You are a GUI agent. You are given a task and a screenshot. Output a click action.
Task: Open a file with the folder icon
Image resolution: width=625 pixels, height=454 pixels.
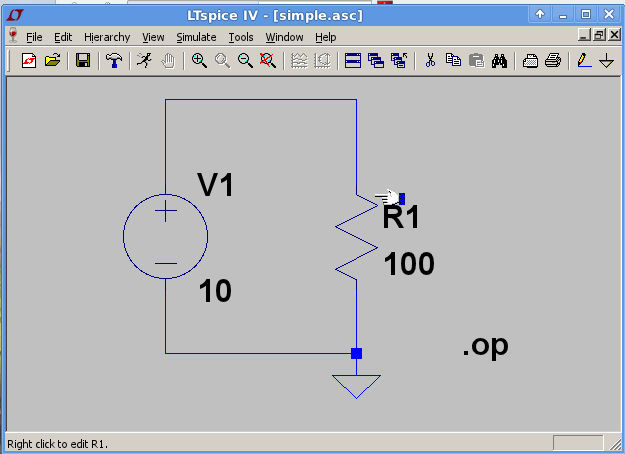tap(52, 61)
